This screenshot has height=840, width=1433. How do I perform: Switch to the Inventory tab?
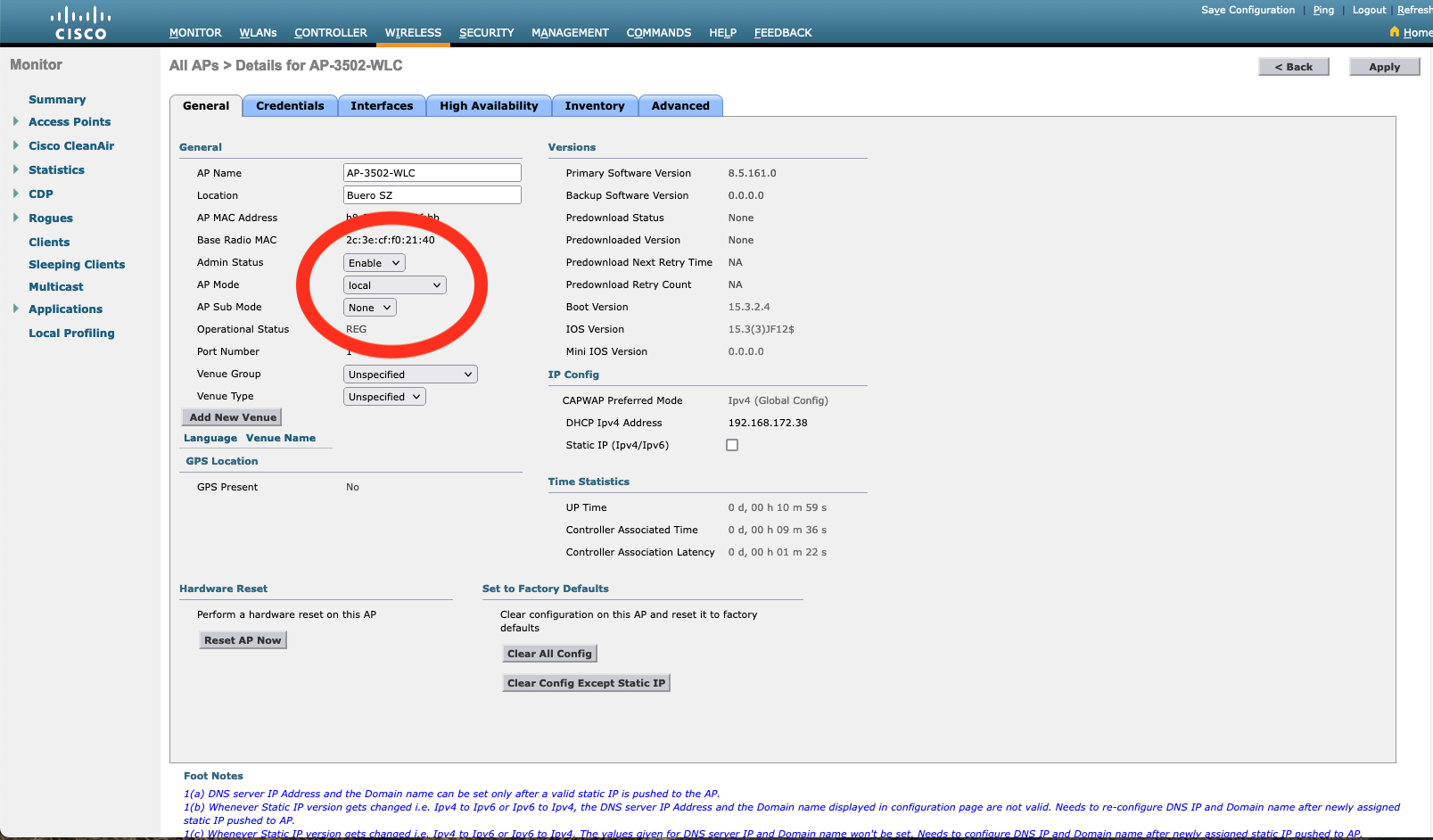[594, 105]
